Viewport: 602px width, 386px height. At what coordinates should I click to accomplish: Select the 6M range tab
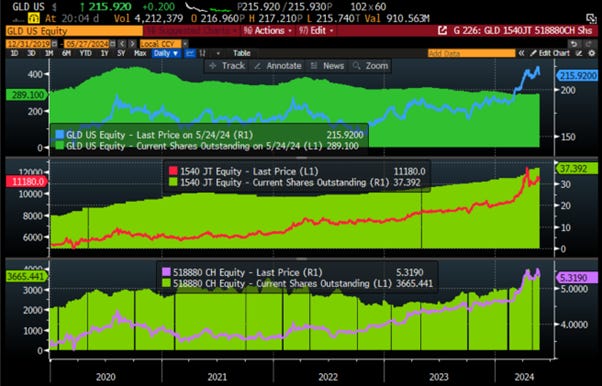[66, 53]
